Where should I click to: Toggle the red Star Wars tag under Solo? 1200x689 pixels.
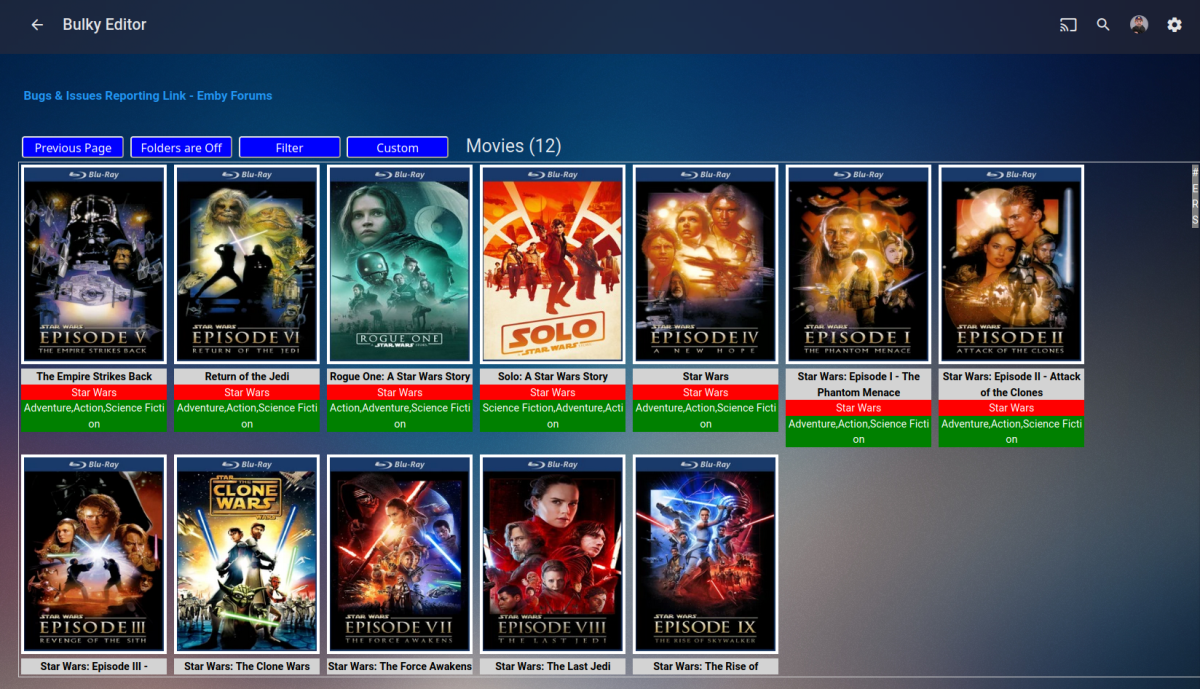coord(551,391)
